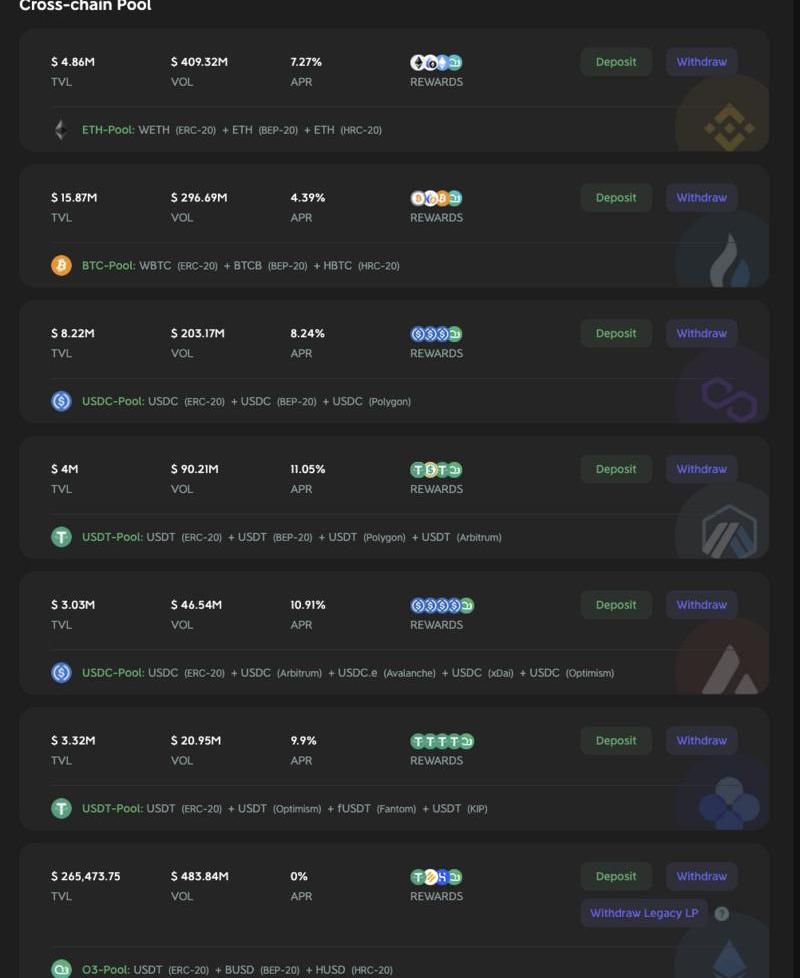Click the Bitcoin icon beside BTC-Pool
Screen dimensions: 800x978
click(61, 266)
